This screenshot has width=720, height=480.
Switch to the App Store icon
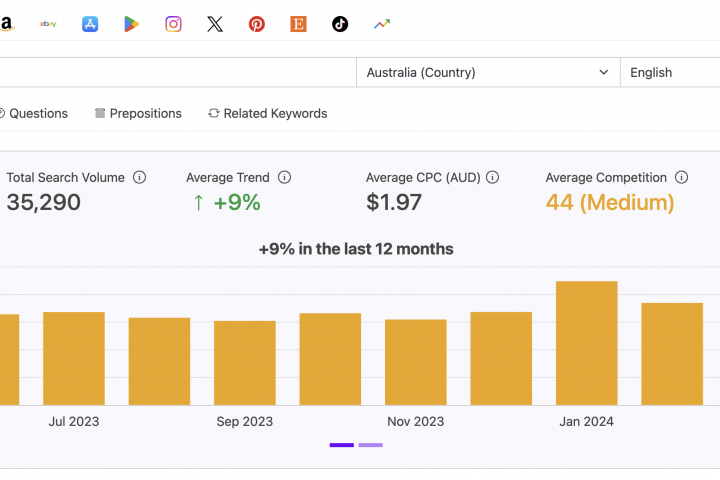point(90,24)
